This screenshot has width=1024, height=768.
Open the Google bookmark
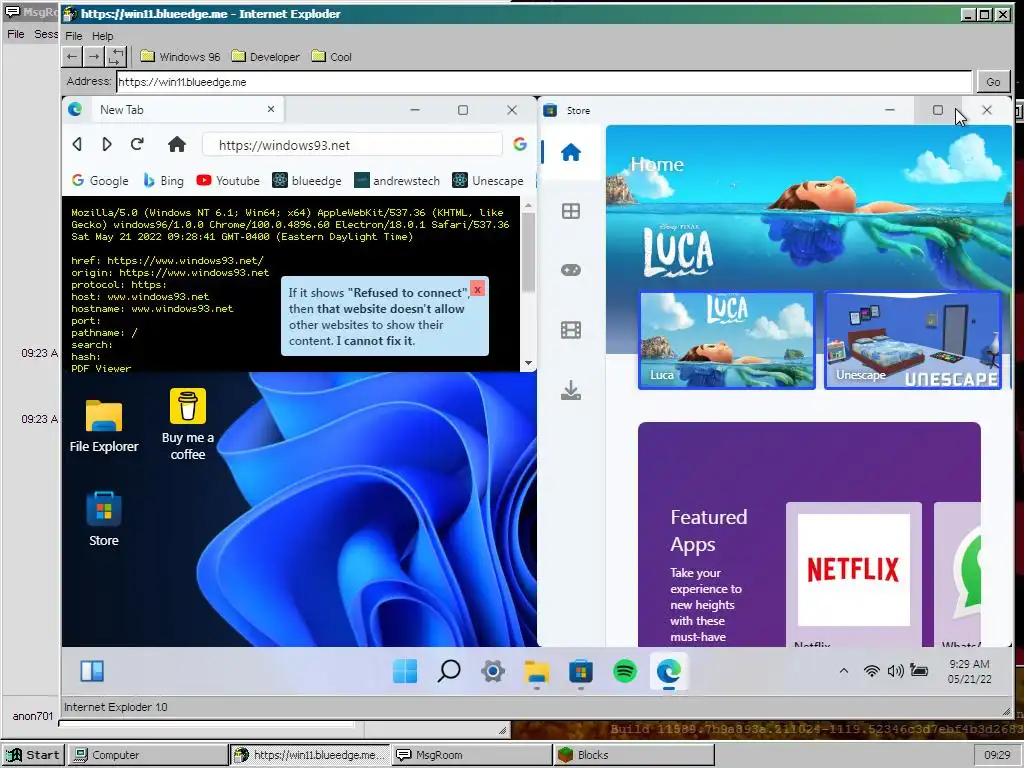pos(100,181)
